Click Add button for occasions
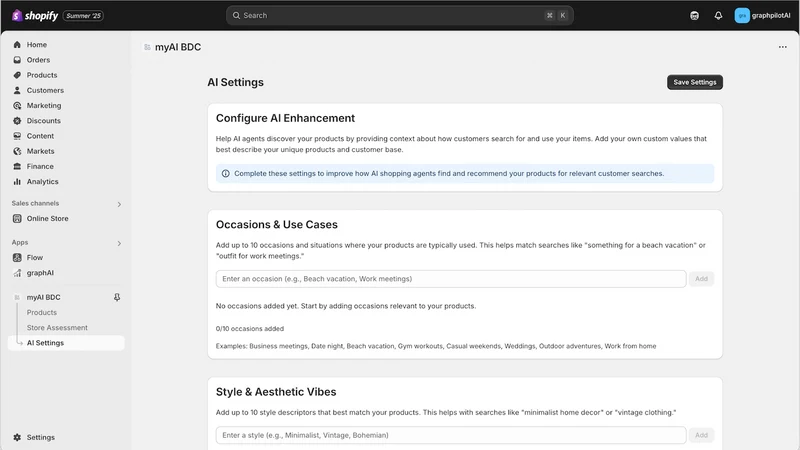Viewport: 800px width, 450px height. (x=701, y=279)
